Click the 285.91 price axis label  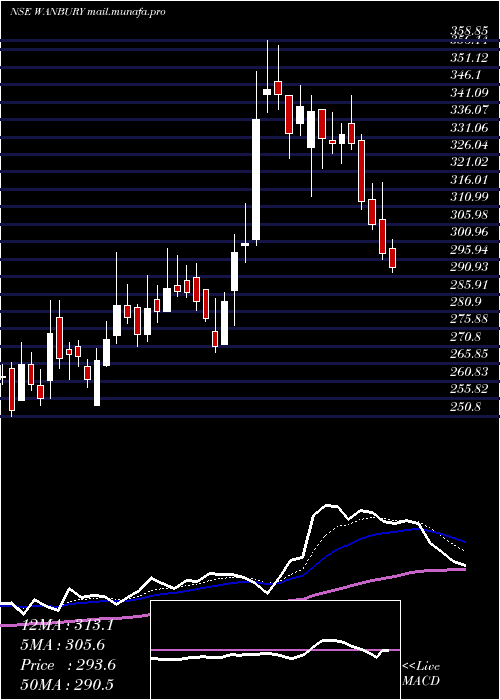coord(468,284)
